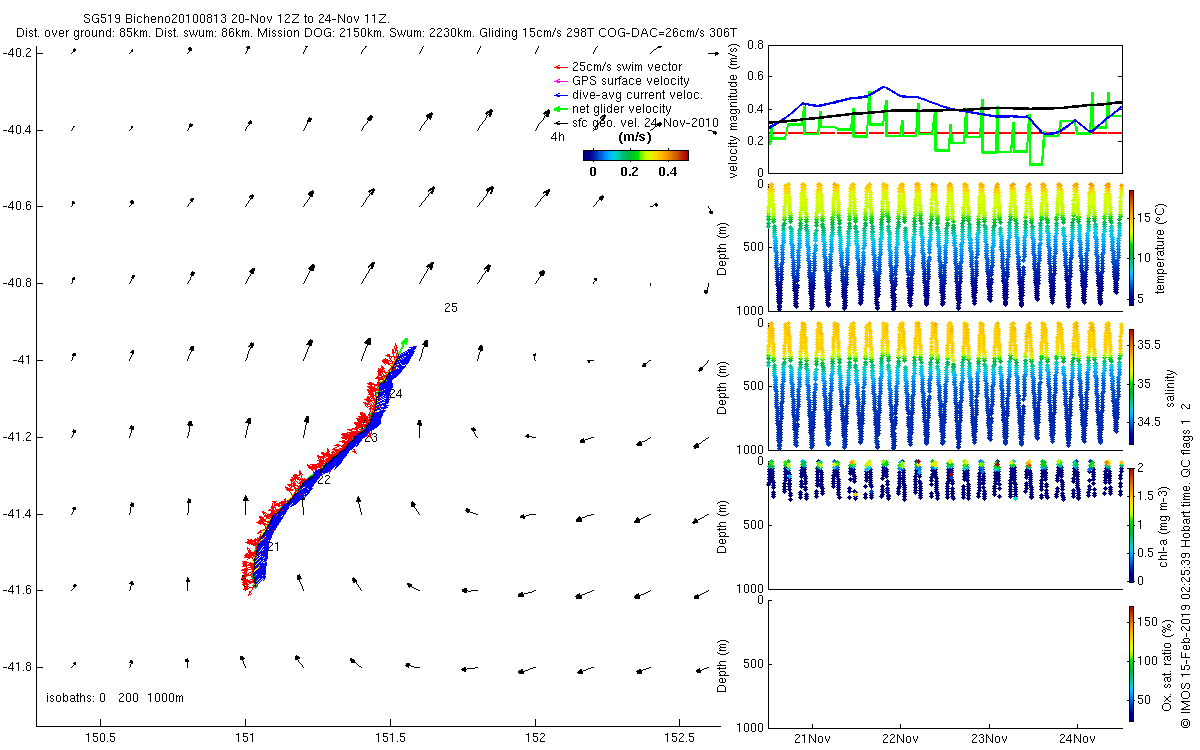
Task: Click day marker '24' on glider track
Action: point(396,395)
